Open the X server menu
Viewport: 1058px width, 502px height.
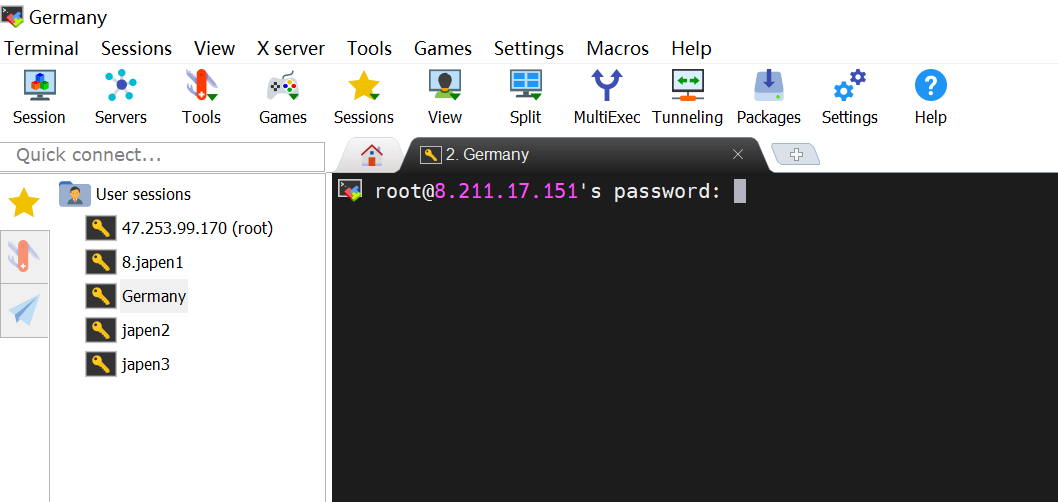(291, 49)
